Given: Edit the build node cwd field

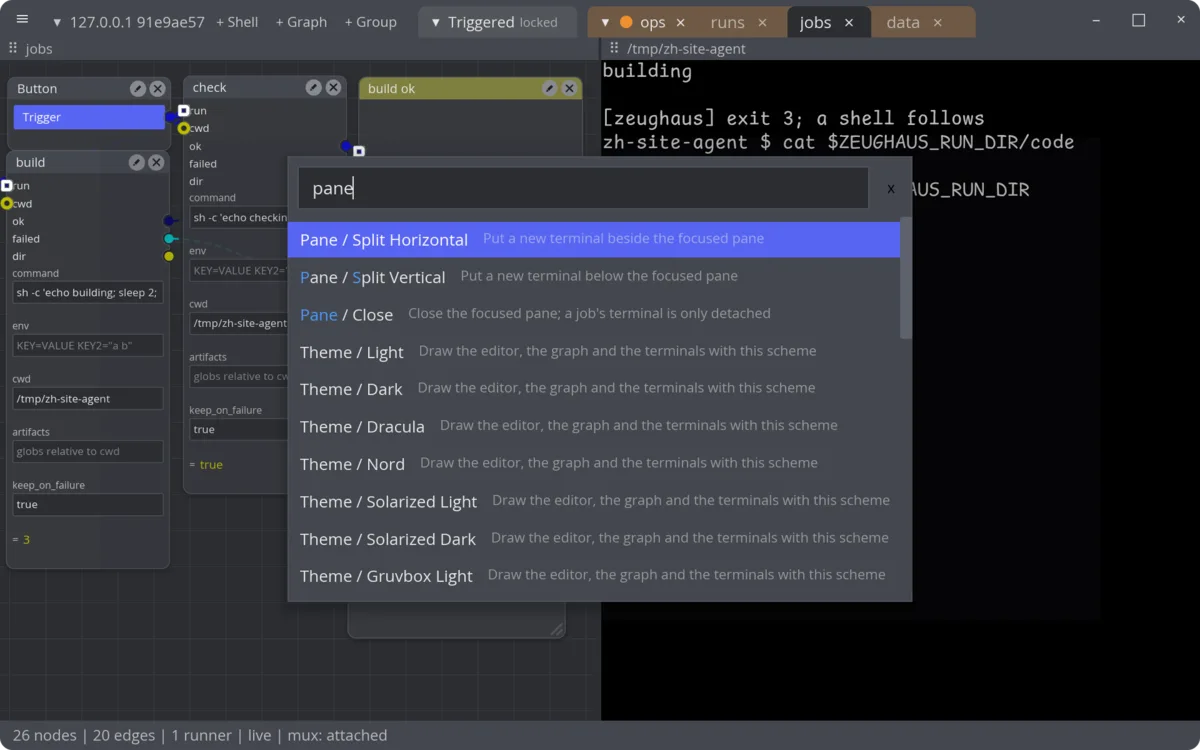Looking at the screenshot, I should point(88,398).
